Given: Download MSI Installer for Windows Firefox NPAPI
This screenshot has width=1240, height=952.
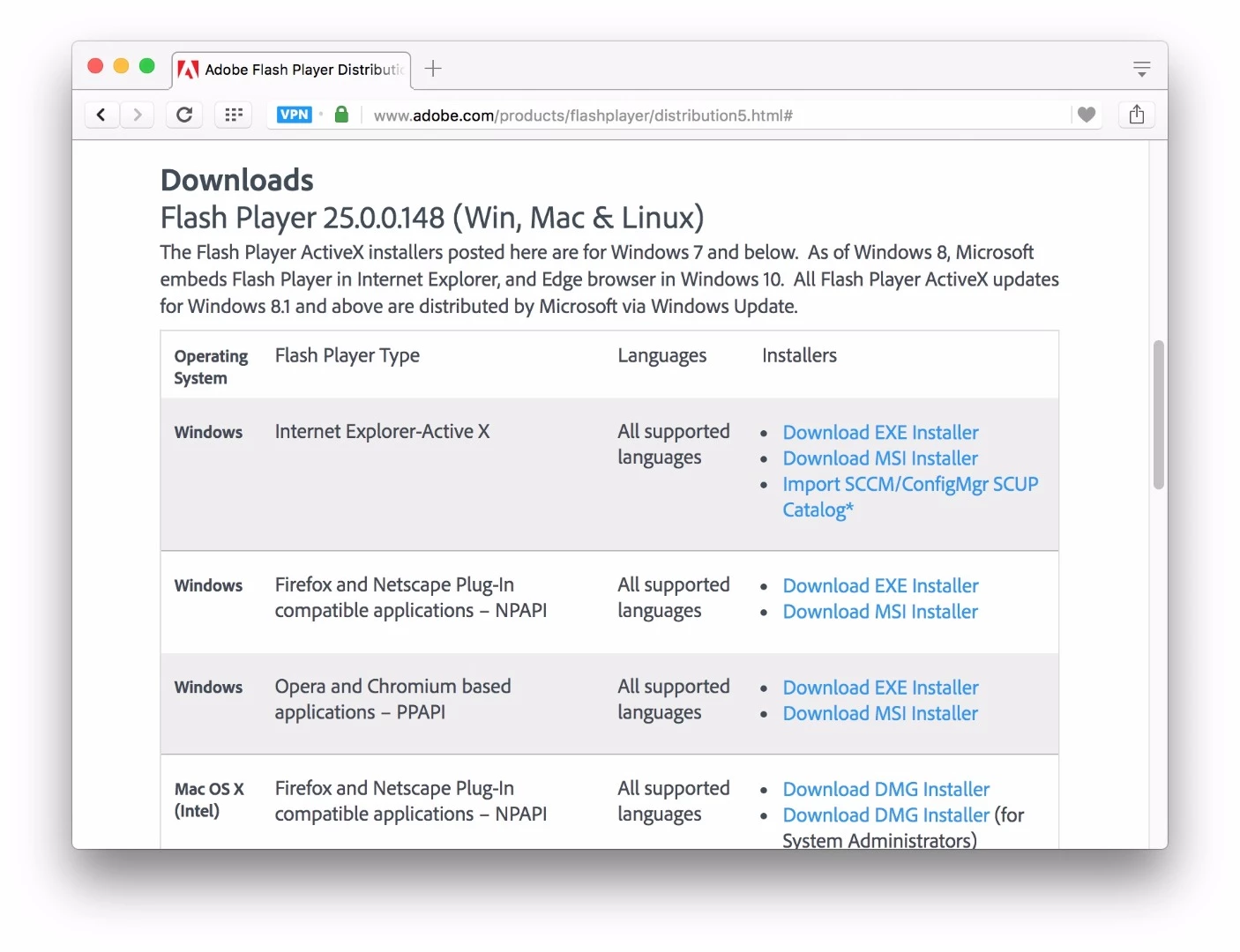Looking at the screenshot, I should [x=880, y=612].
